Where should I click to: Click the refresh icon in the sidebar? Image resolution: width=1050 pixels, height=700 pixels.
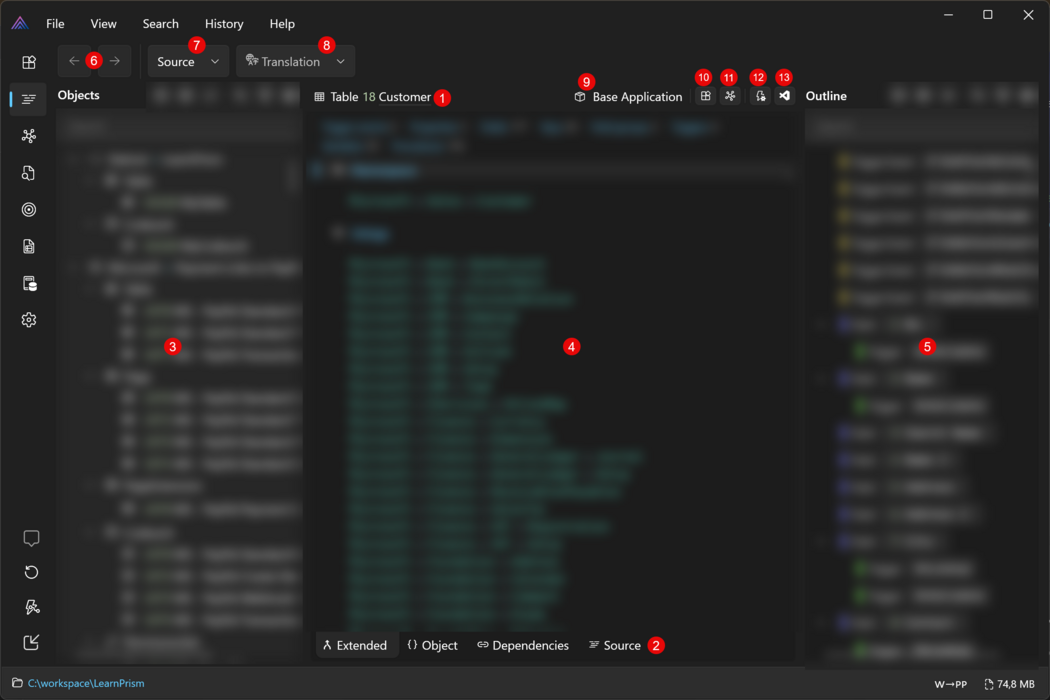tap(31, 572)
